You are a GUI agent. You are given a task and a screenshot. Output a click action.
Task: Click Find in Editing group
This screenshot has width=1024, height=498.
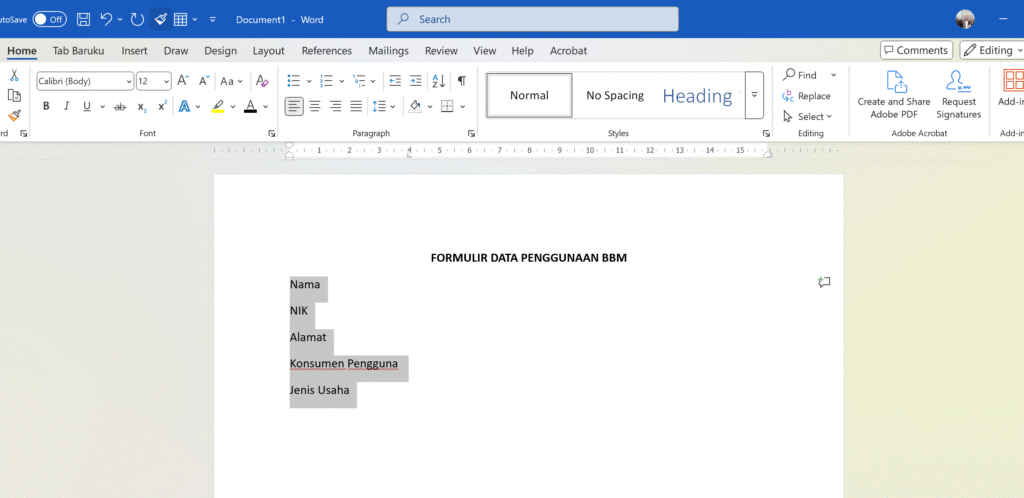click(x=801, y=75)
